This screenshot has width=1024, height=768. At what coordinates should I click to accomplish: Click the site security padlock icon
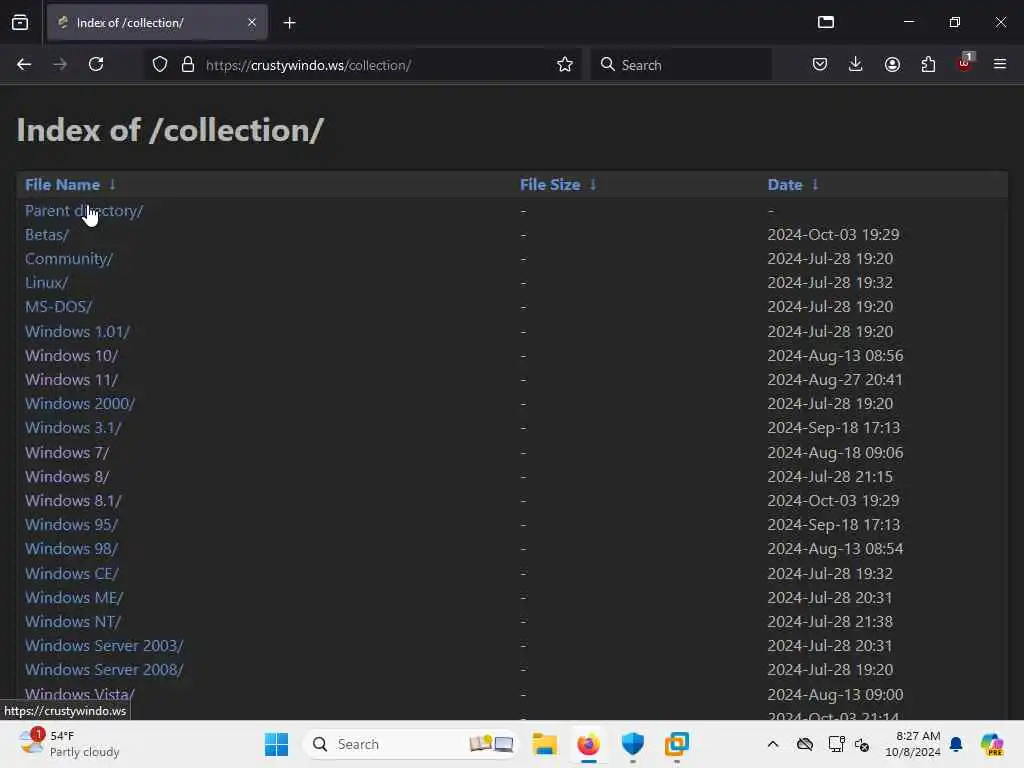188,65
